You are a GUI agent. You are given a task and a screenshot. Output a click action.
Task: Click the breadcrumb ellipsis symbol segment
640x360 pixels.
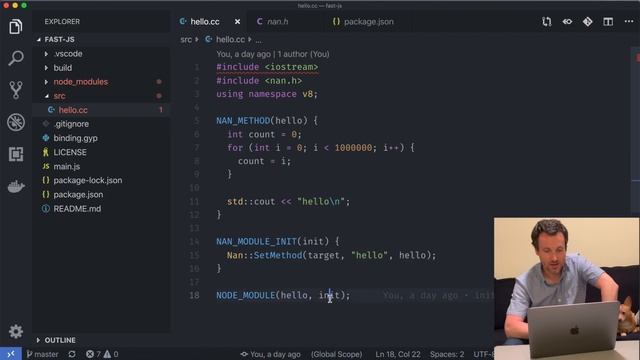[x=259, y=40]
